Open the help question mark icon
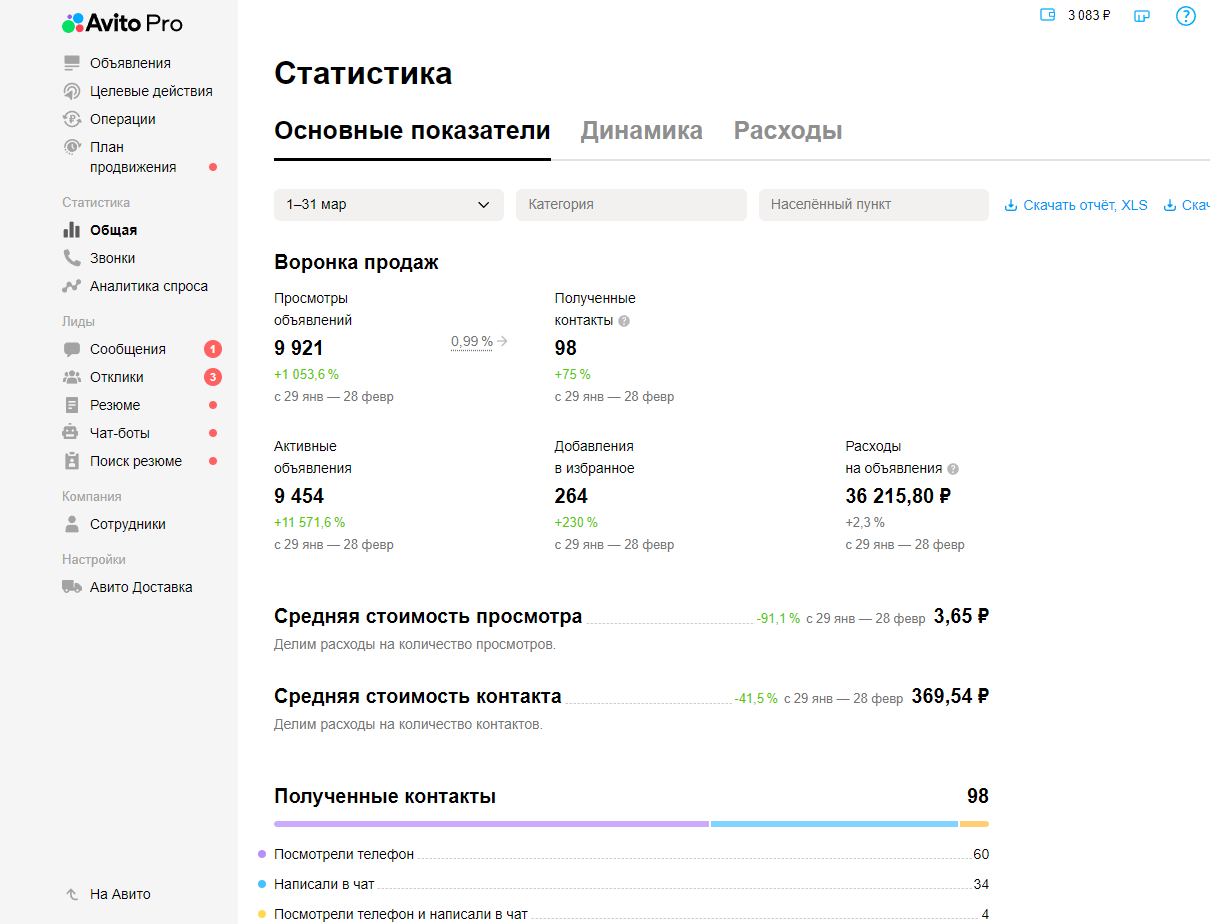This screenshot has width=1210, height=924. [x=1185, y=16]
